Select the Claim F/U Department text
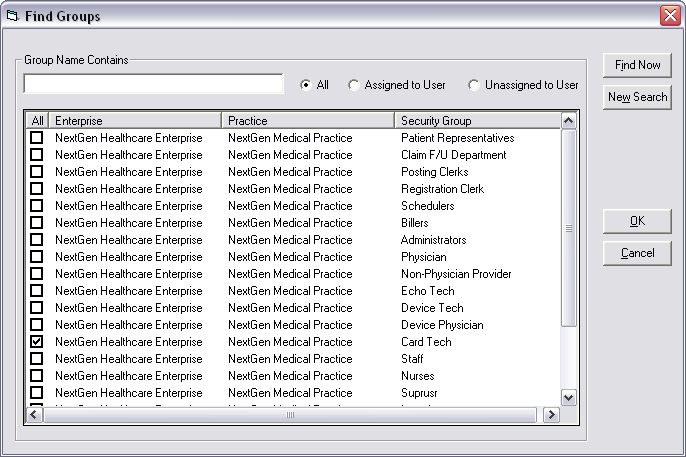The image size is (686, 457). (453, 155)
